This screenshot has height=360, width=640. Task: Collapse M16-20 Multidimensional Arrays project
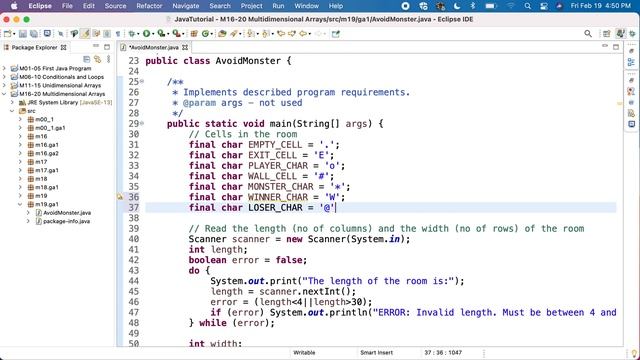pyautogui.click(x=4, y=94)
